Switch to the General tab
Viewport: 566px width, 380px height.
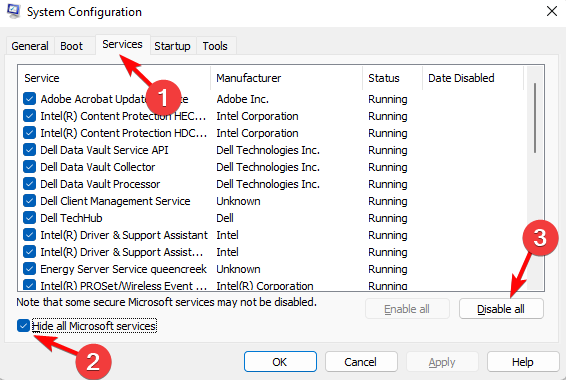pos(30,46)
